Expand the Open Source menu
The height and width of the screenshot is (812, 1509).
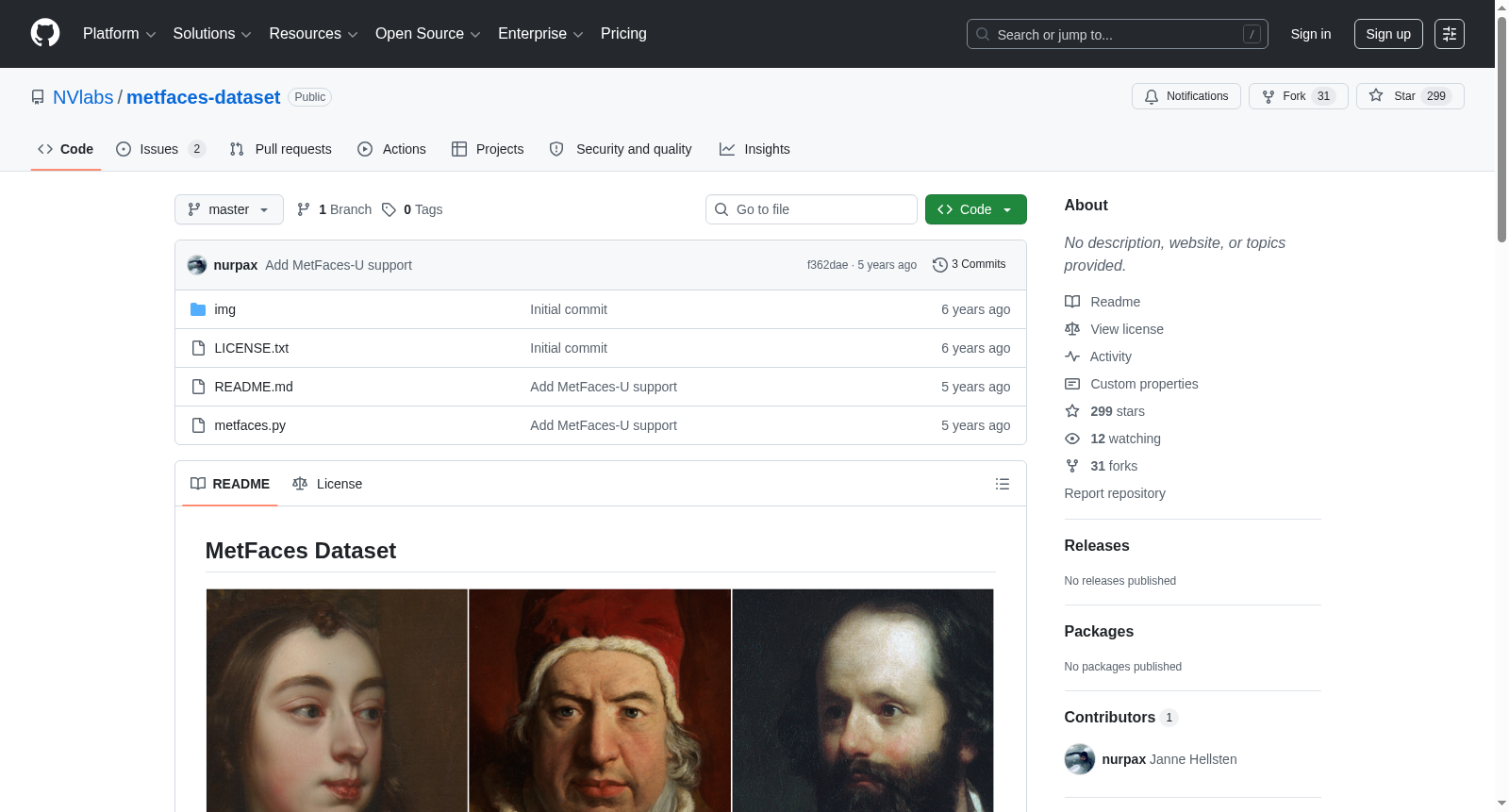click(x=427, y=34)
